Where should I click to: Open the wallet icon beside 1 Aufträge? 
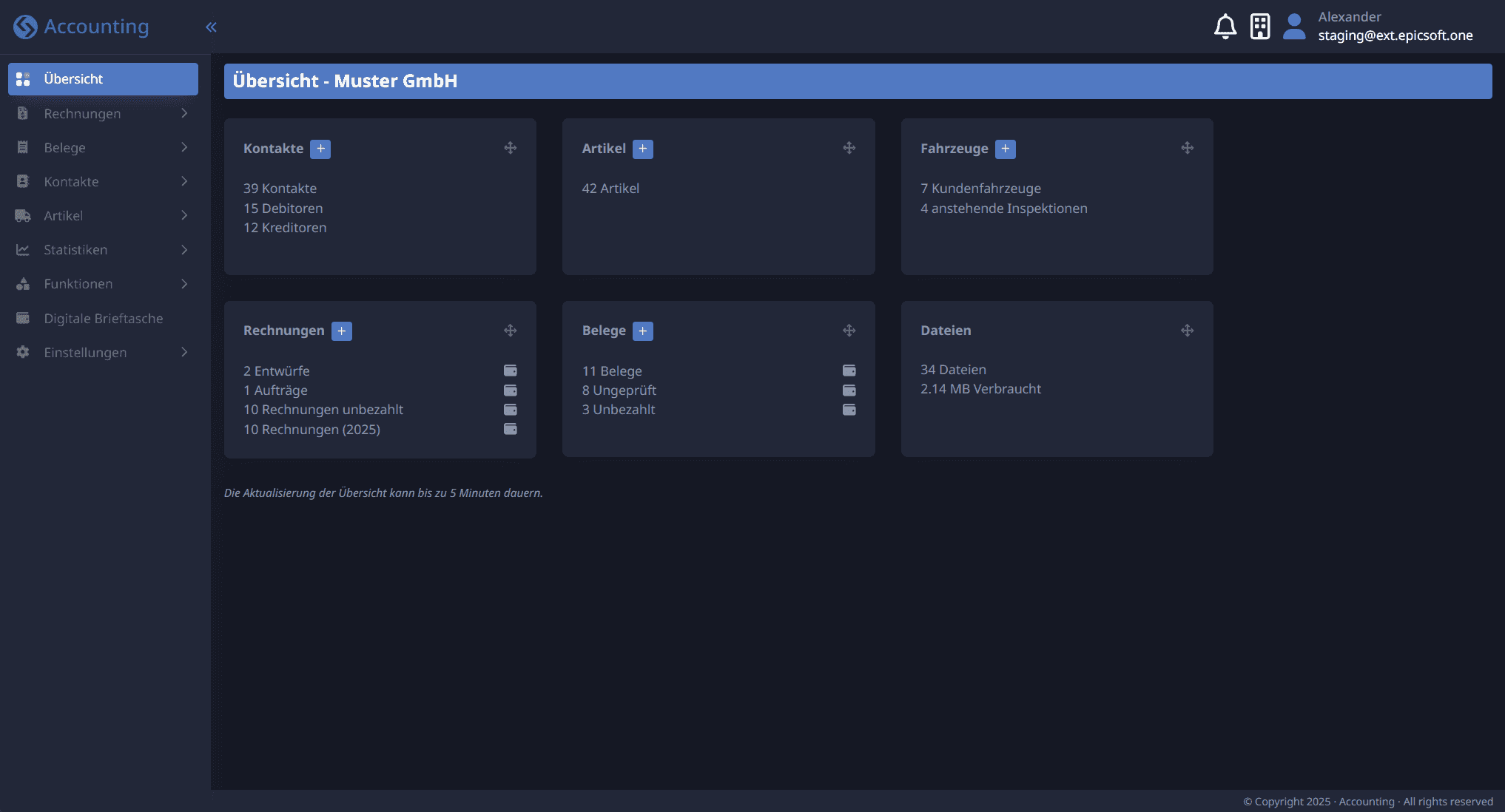point(511,390)
